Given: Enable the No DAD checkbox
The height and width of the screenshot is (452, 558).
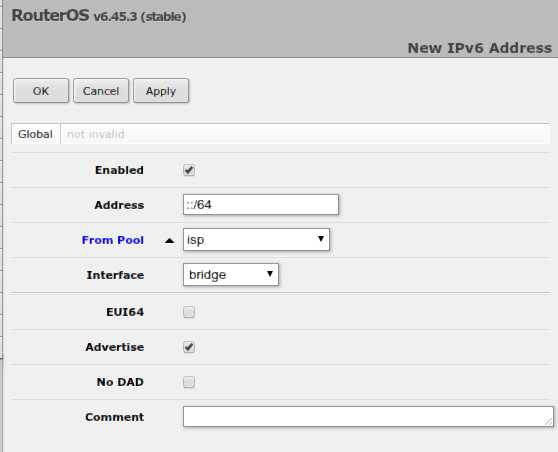Looking at the screenshot, I should coord(189,382).
